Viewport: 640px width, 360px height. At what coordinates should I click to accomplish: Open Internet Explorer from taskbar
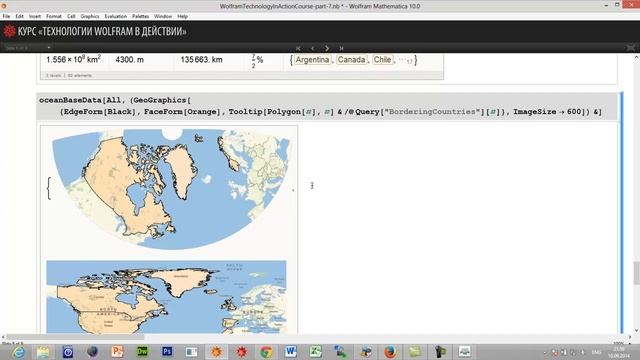pyautogui.click(x=18, y=352)
